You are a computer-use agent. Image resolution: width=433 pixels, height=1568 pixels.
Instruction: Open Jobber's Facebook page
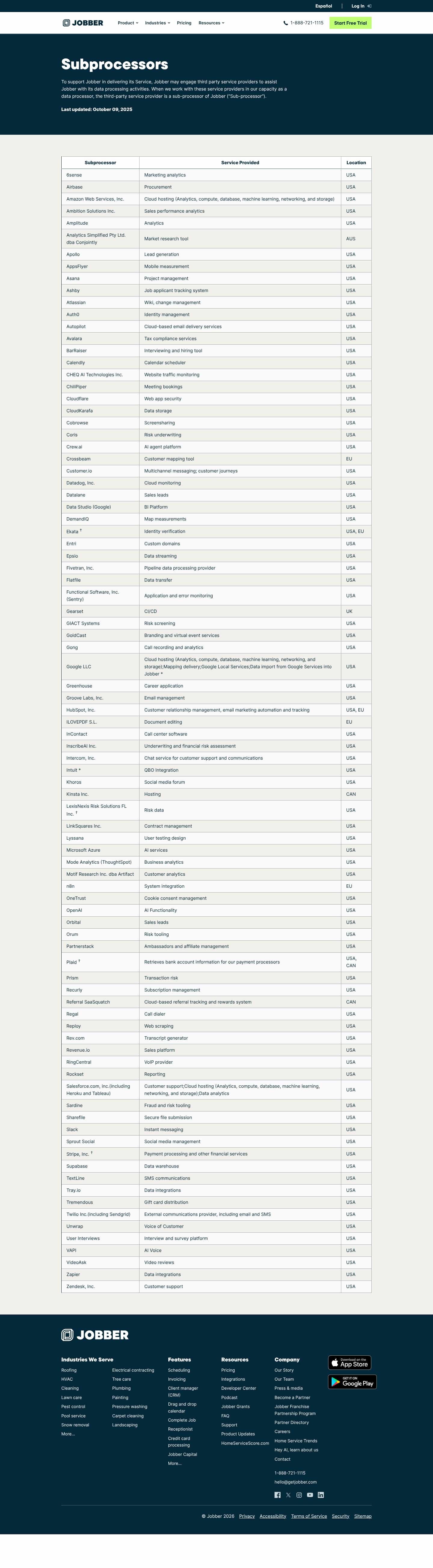coord(278,1495)
